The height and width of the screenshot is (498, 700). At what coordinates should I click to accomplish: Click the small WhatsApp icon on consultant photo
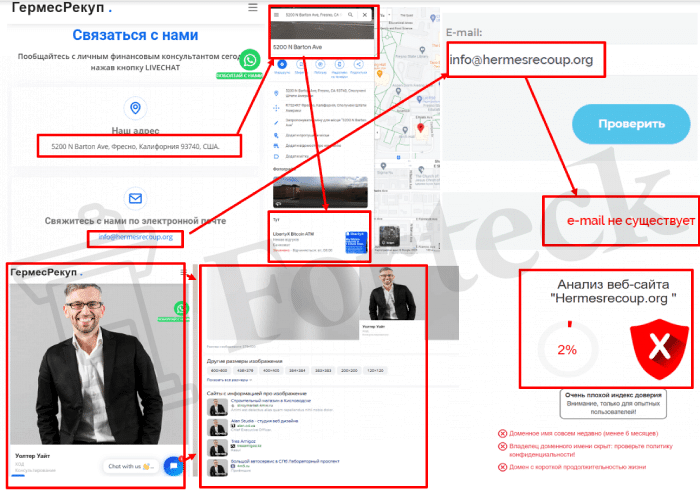pyautogui.click(x=181, y=308)
